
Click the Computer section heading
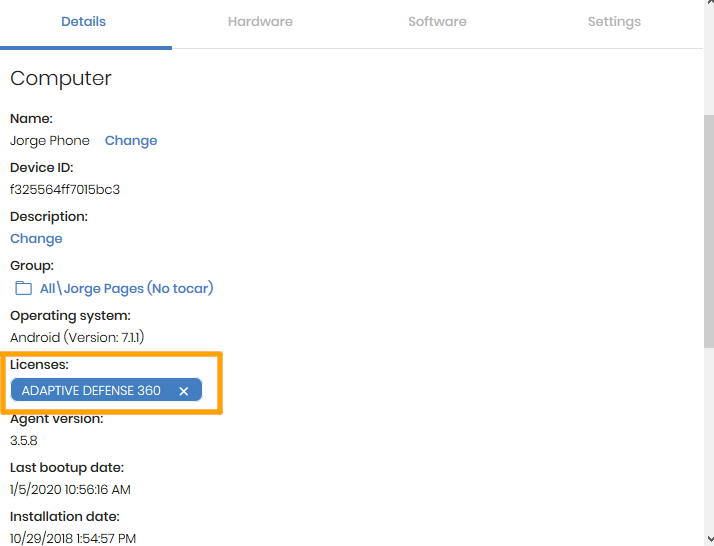(x=61, y=78)
